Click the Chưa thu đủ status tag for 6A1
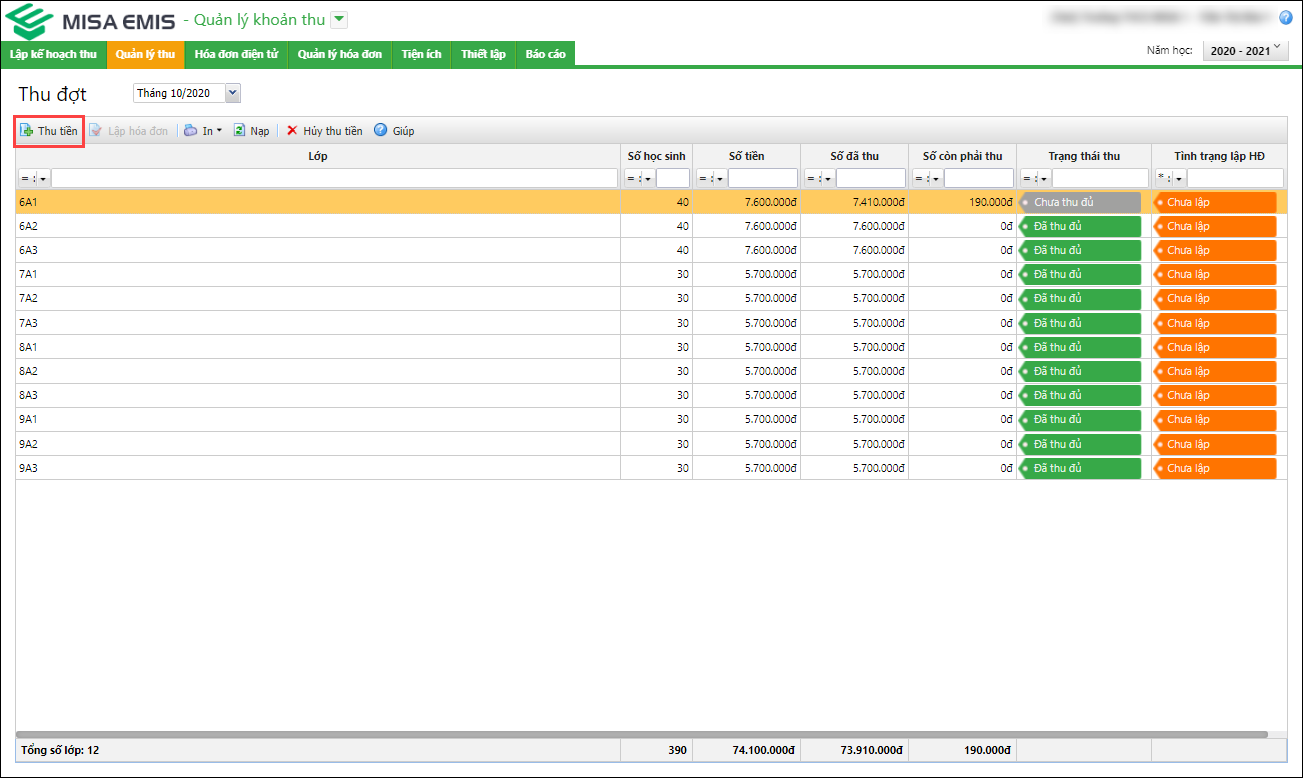 pos(1080,202)
